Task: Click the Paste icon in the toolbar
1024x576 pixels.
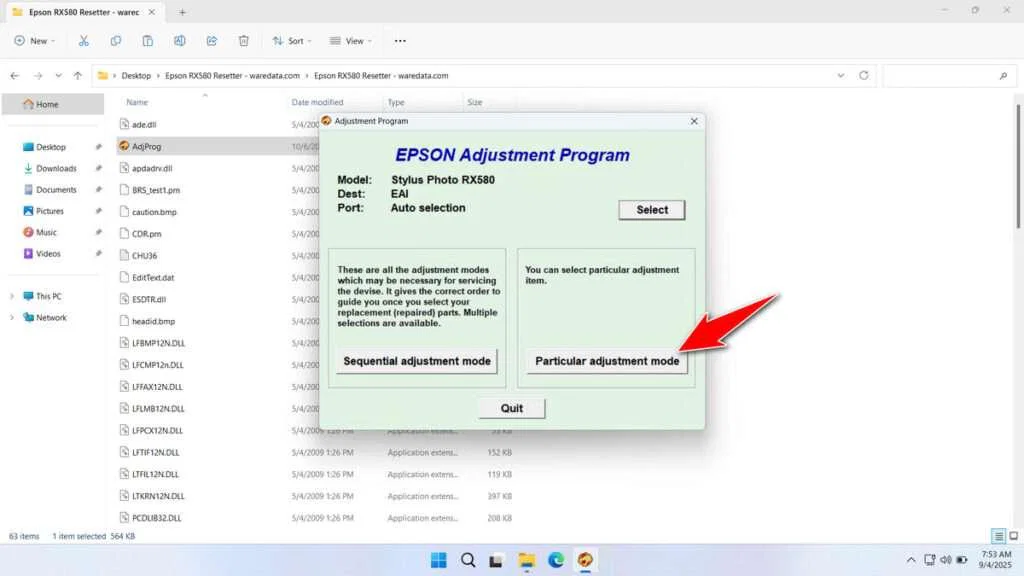Action: (x=147, y=41)
